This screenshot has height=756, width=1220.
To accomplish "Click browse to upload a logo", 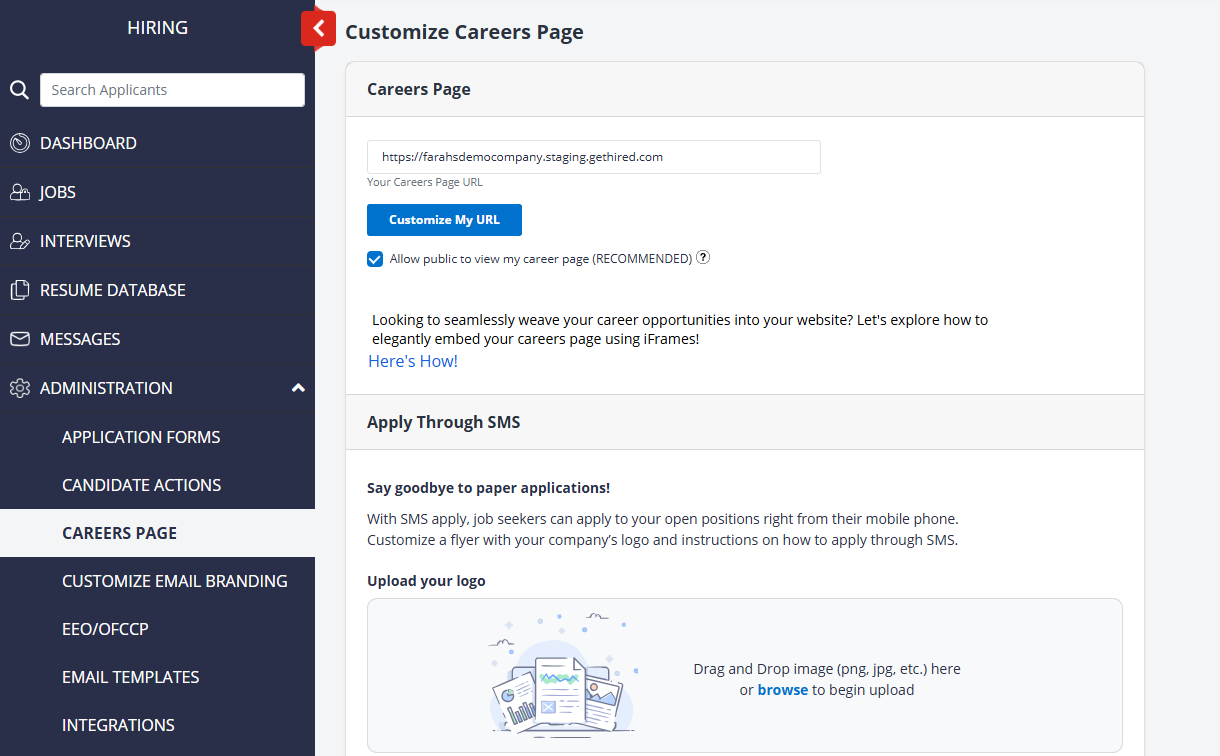I will click(782, 690).
